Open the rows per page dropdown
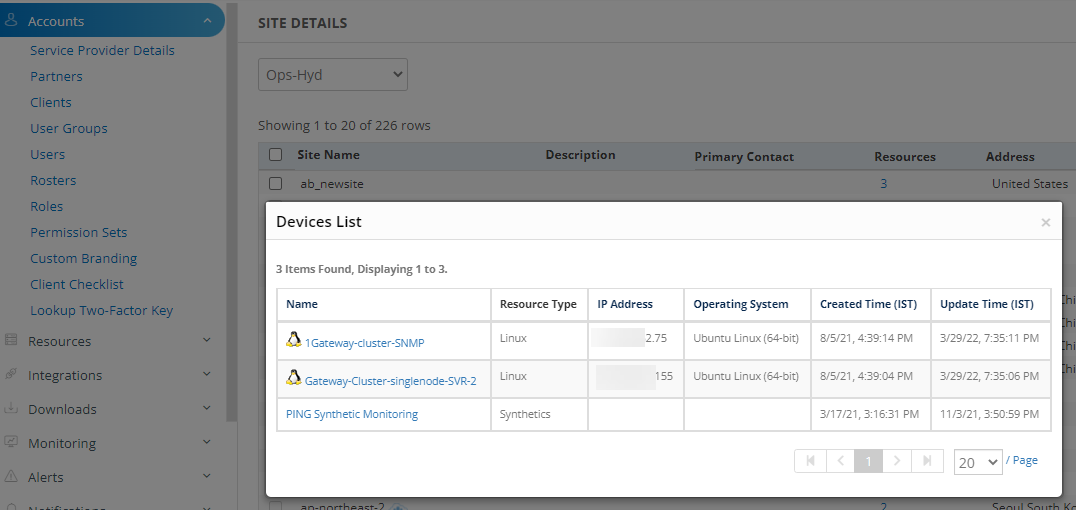 [x=978, y=462]
